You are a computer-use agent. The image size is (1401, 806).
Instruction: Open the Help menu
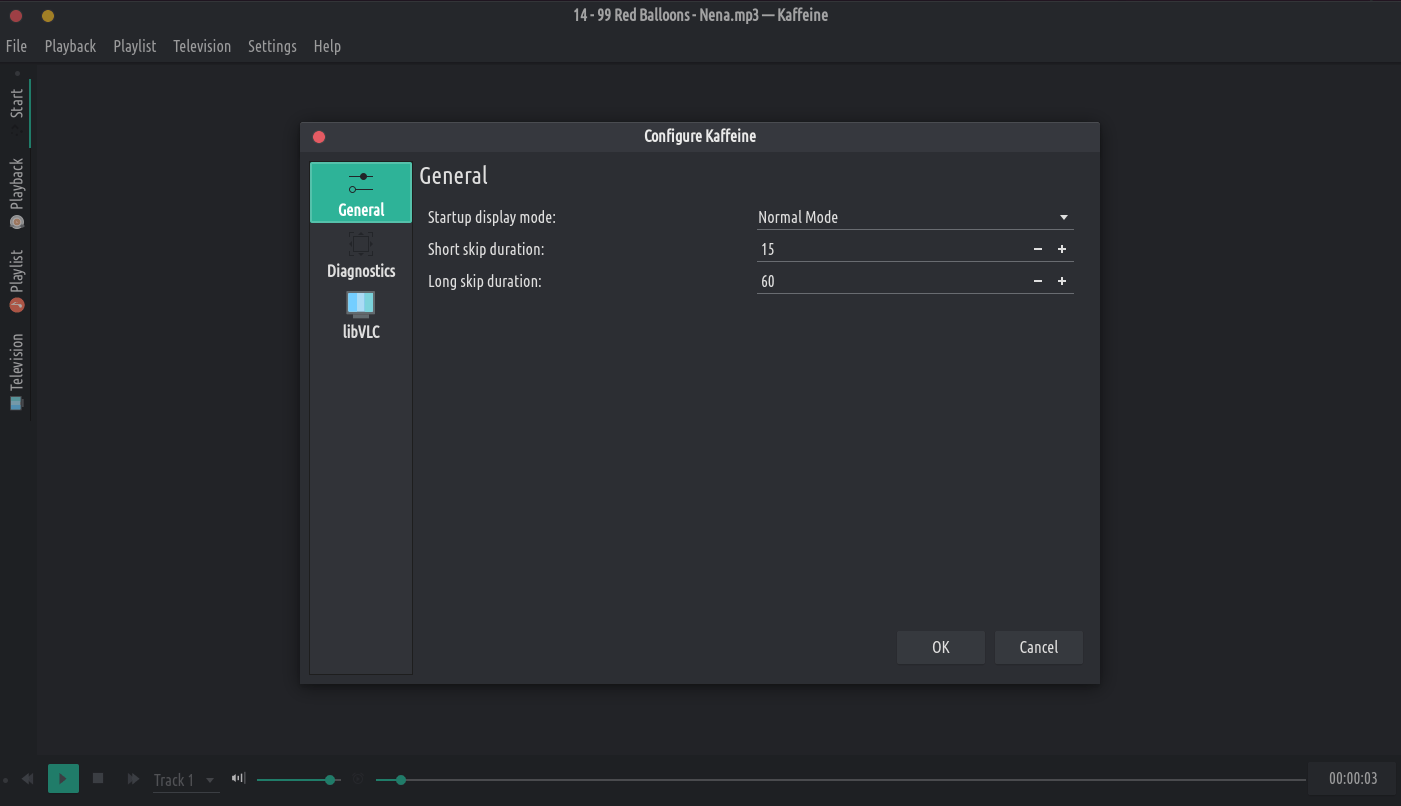(327, 46)
